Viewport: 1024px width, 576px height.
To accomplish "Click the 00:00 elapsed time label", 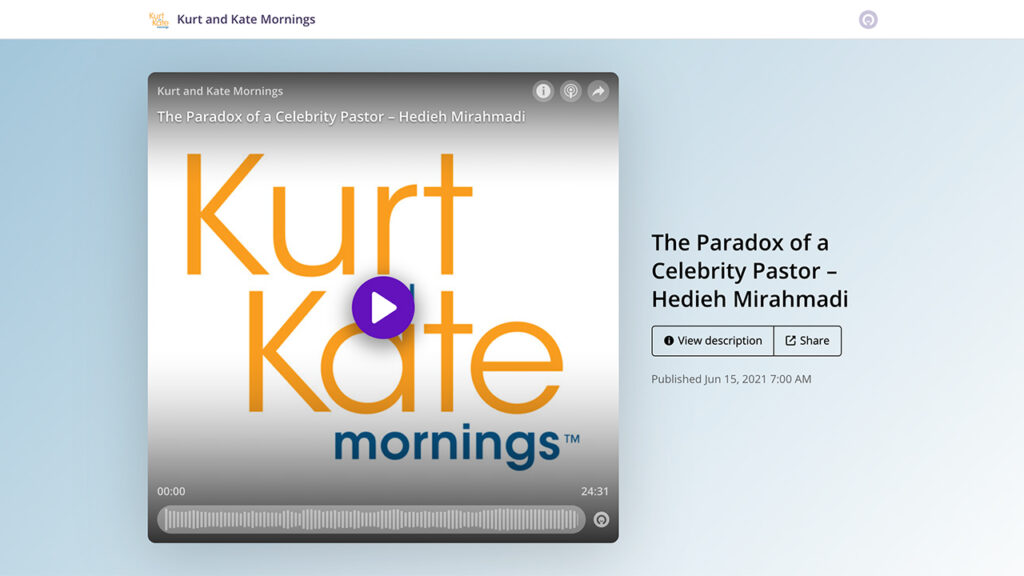I will click(x=171, y=491).
